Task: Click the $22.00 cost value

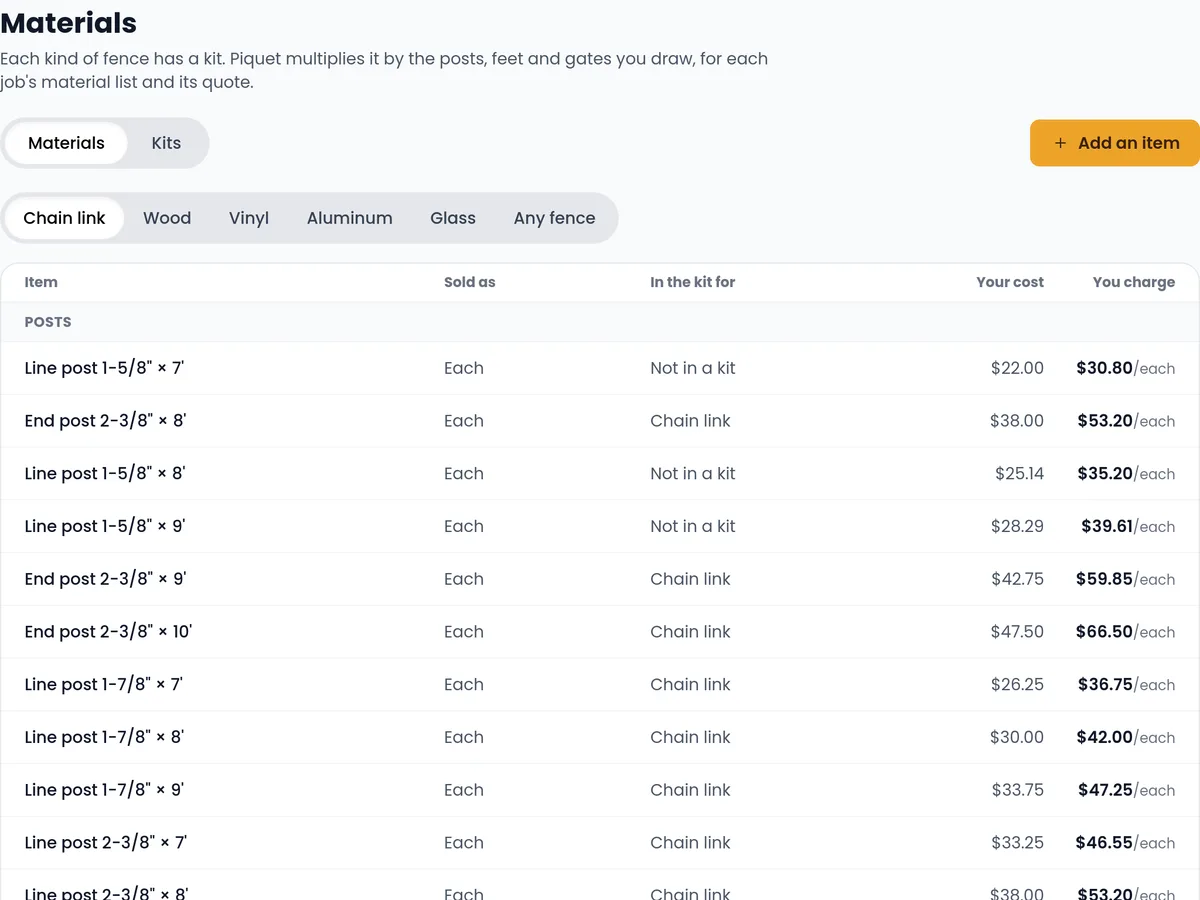Action: pyautogui.click(x=1017, y=368)
